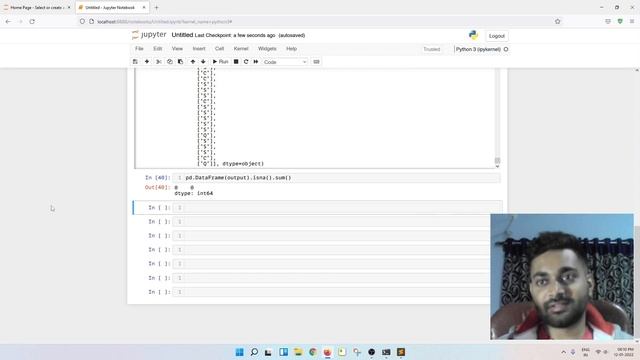Select cell containing pd.DataFrame(output).isna().sum()

pos(337,178)
